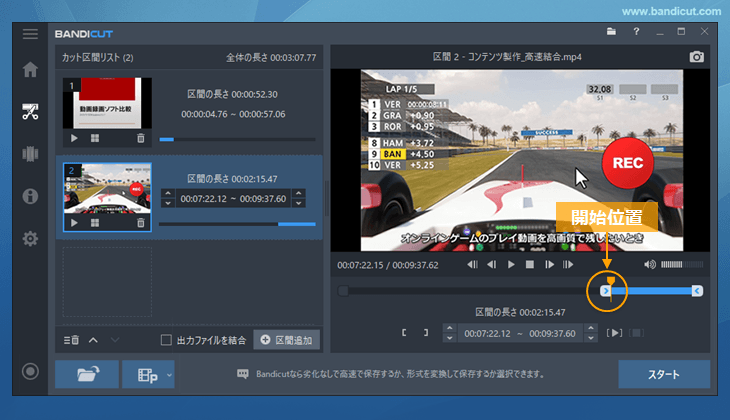This screenshot has width=730, height=420.
Task: Decrease segment 2 end time in list
Action: click(299, 203)
